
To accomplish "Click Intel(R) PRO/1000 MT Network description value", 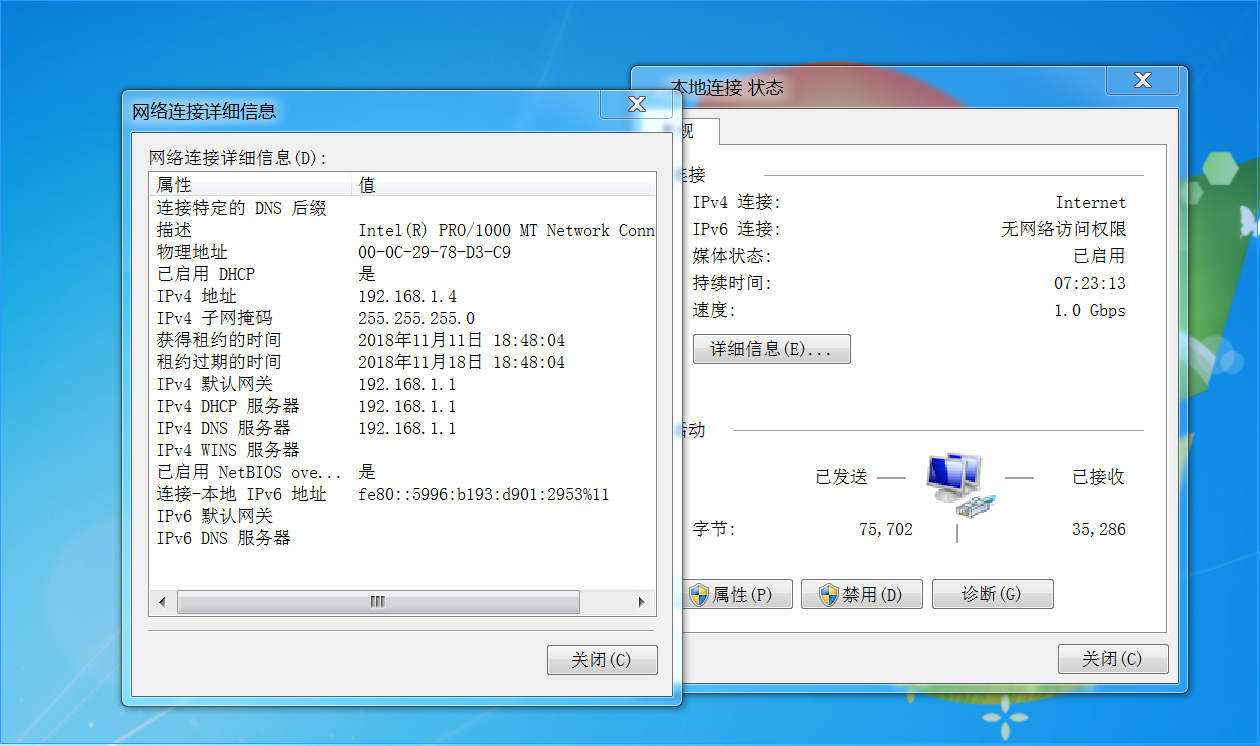I will point(506,230).
